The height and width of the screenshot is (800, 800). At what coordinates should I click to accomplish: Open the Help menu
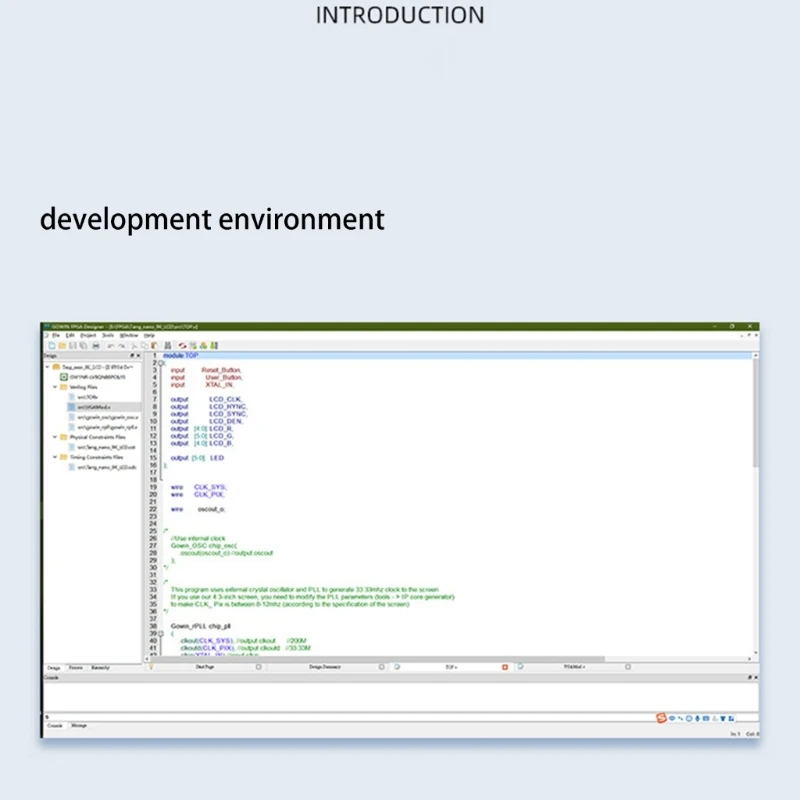click(x=149, y=335)
